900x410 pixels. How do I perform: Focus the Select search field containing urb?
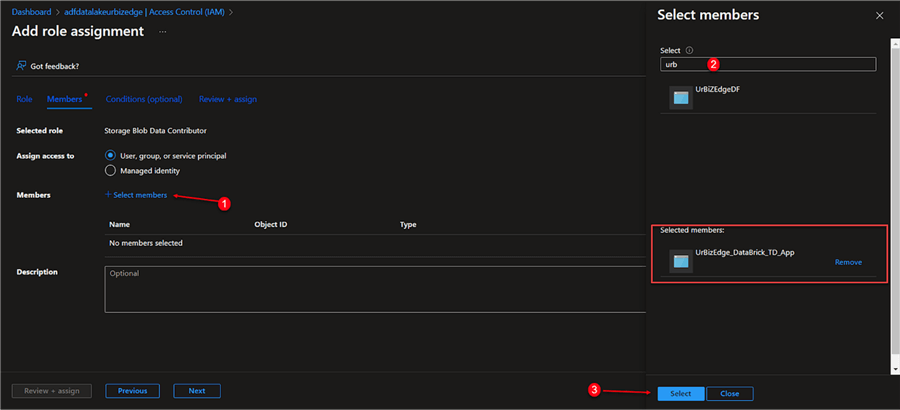tap(768, 64)
